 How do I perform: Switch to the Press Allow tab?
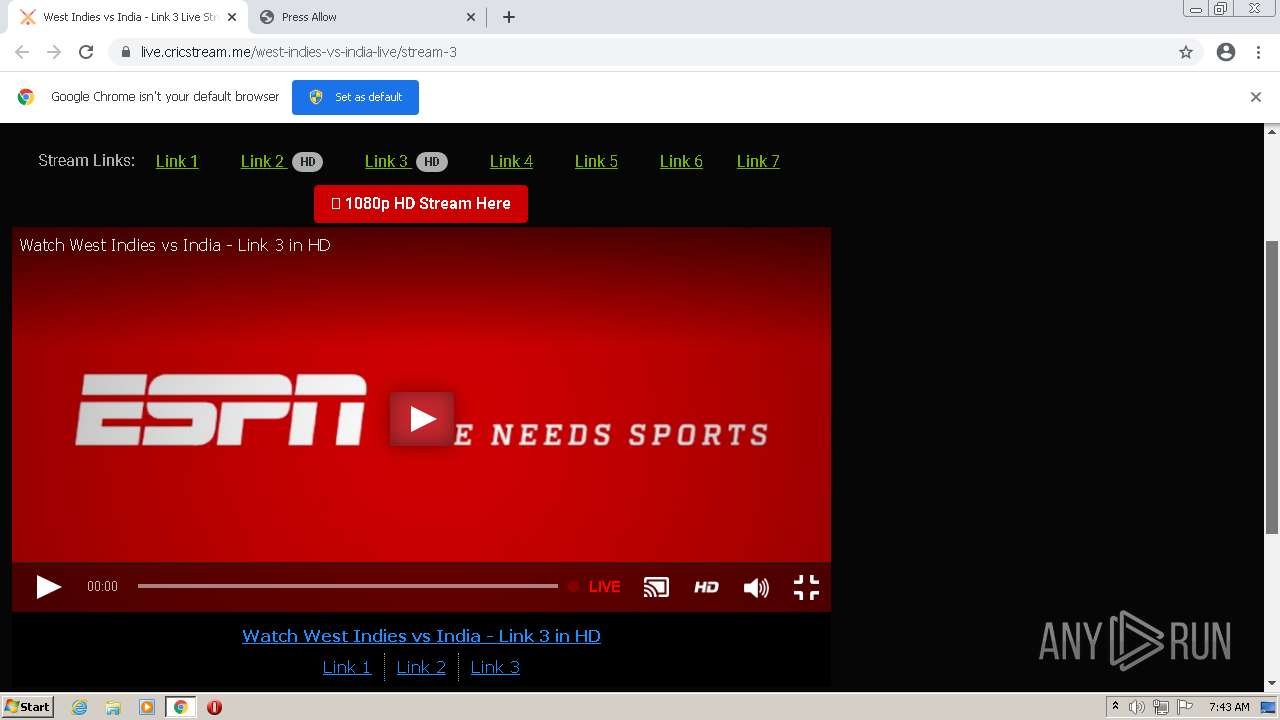click(x=368, y=17)
